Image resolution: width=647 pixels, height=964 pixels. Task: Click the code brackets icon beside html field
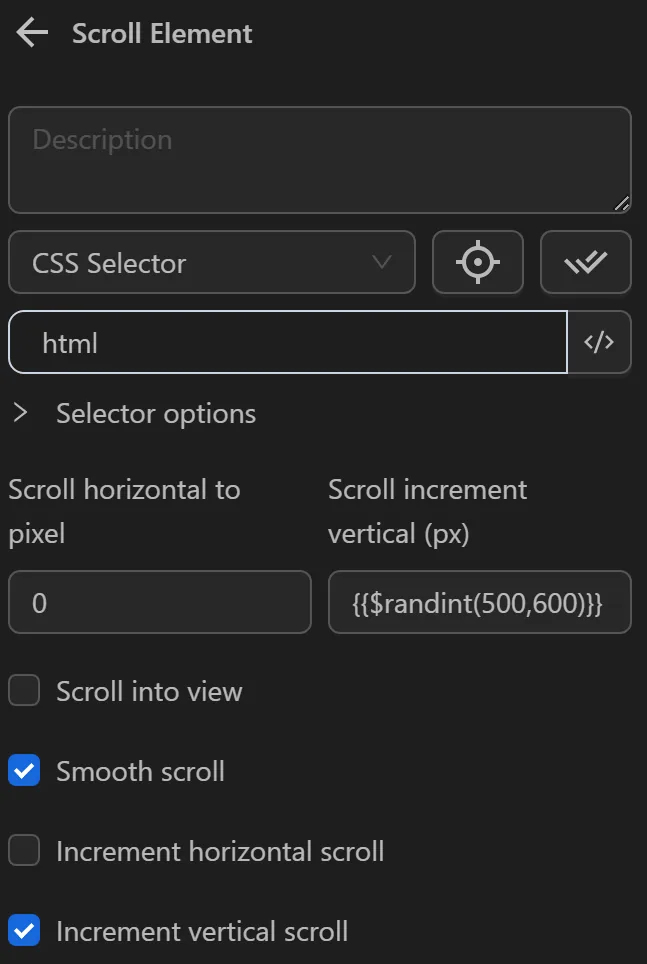tap(599, 343)
